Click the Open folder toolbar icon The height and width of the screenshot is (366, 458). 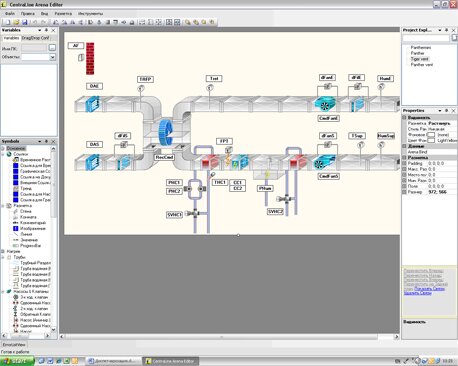(16, 22)
